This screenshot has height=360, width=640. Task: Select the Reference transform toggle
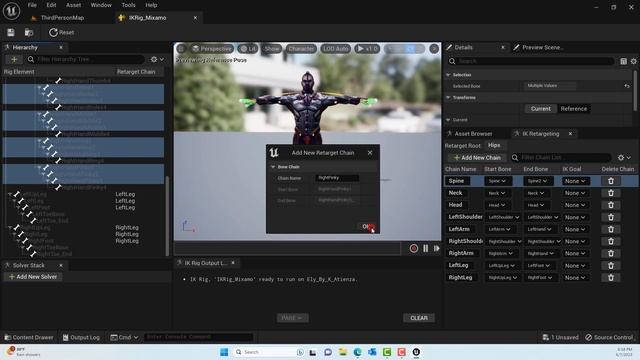pos(573,109)
